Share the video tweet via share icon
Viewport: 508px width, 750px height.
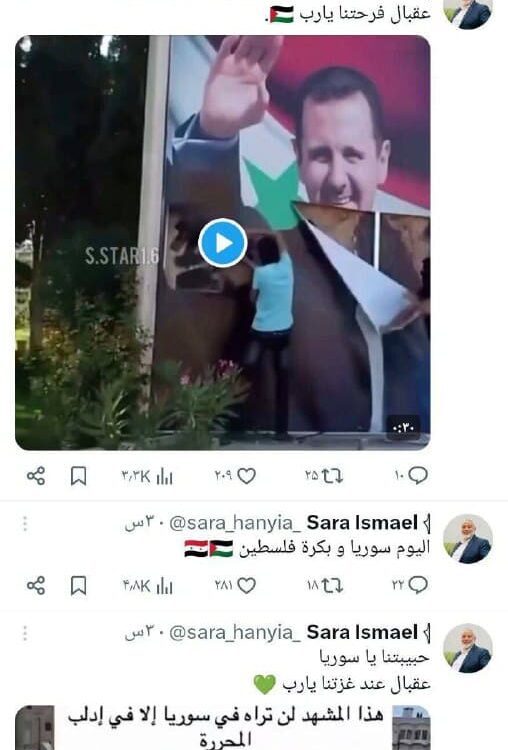(x=36, y=476)
